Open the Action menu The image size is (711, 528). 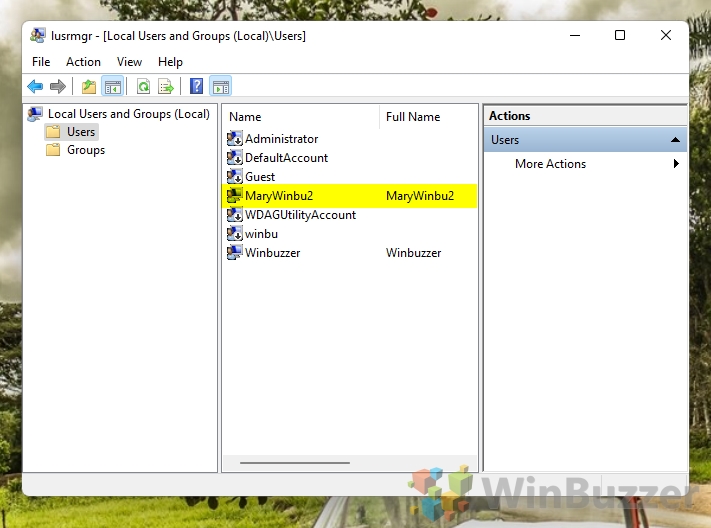pos(83,62)
